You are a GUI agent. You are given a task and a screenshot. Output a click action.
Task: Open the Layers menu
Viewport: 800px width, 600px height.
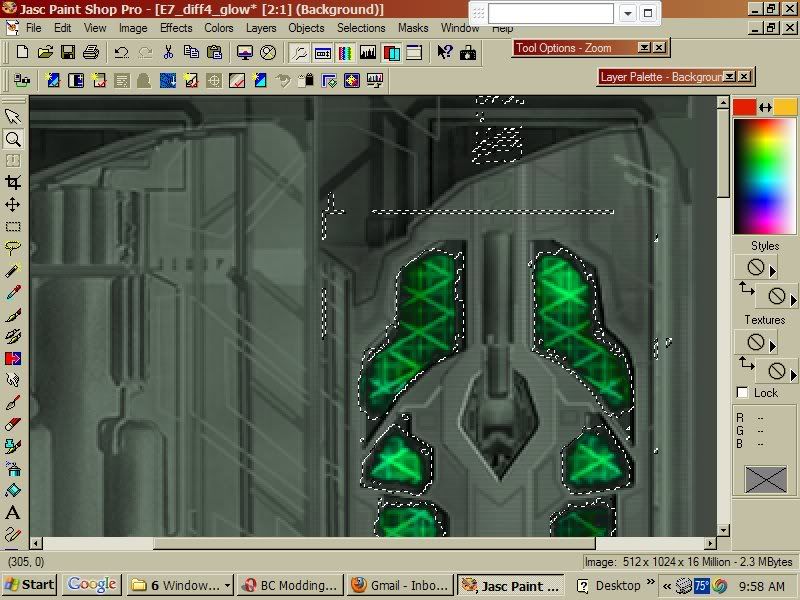261,28
